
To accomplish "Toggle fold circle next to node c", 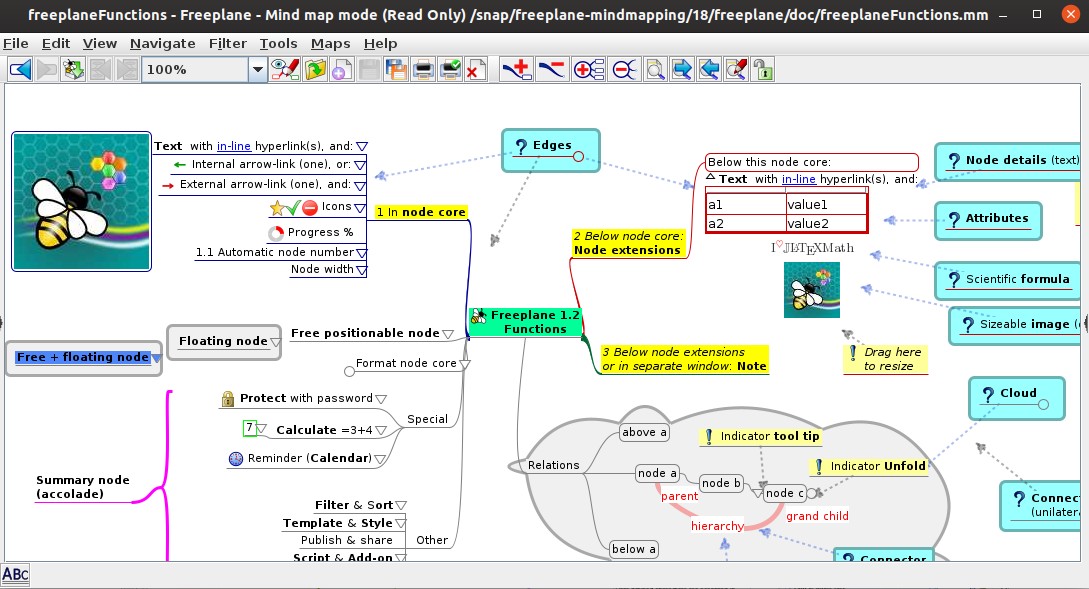I will click(x=811, y=493).
